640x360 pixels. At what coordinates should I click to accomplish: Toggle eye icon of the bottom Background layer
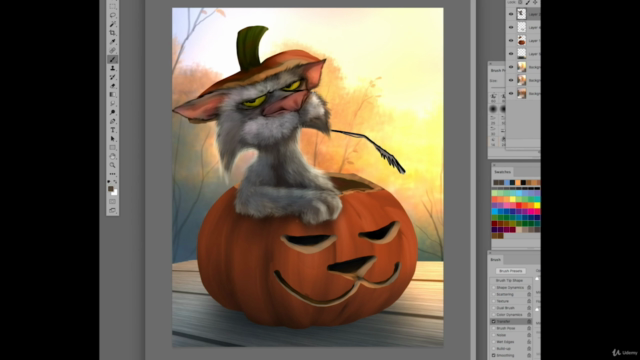coord(511,93)
